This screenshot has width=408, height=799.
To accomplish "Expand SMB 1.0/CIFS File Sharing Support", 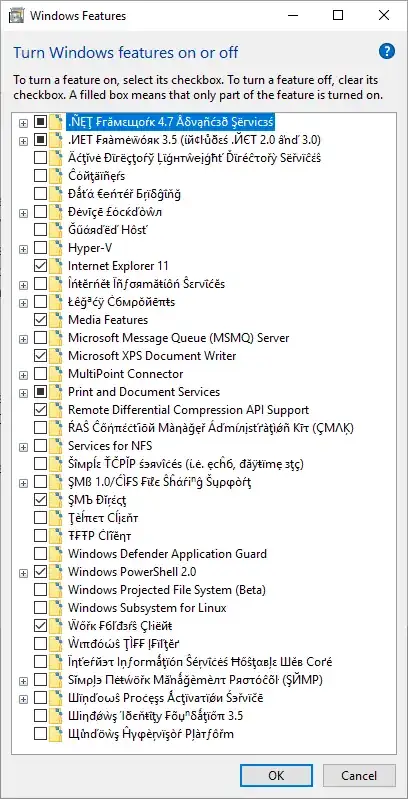I will pyautogui.click(x=23, y=483).
